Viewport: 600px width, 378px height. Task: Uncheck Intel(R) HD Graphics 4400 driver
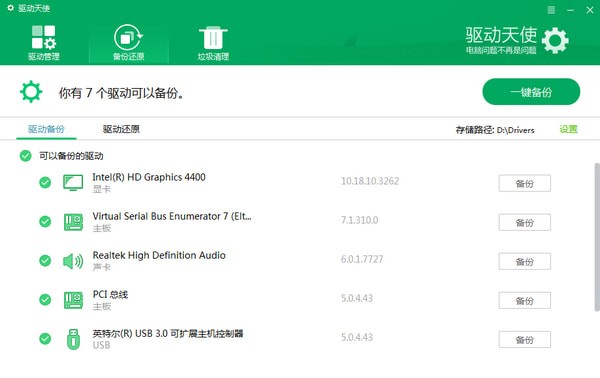(45, 182)
